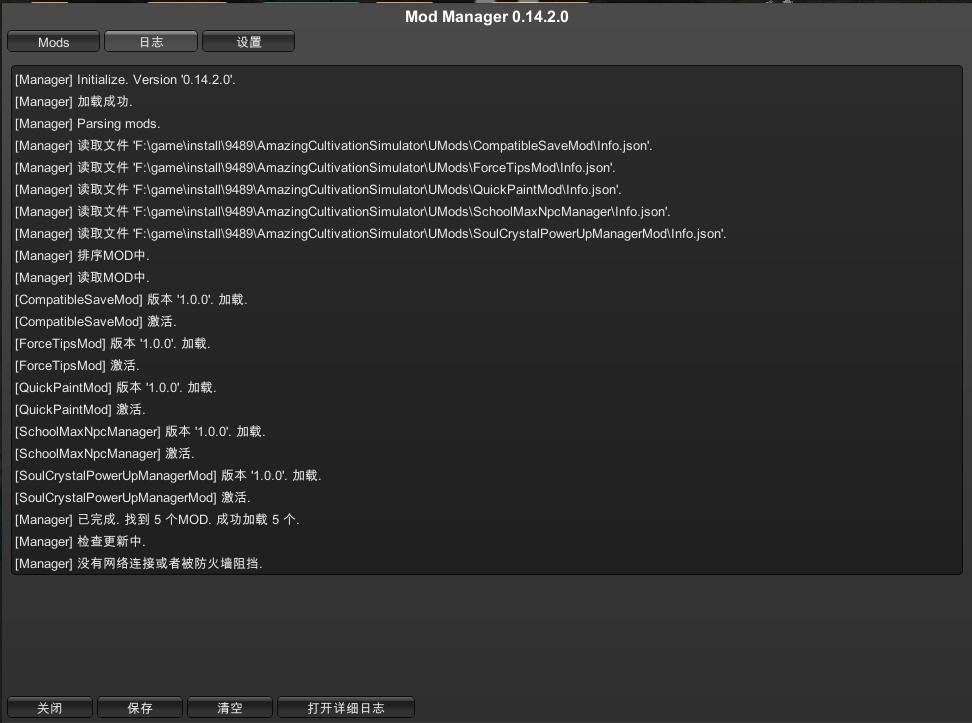Click the '找到 5 个MOD' completion log line

click(x=157, y=519)
